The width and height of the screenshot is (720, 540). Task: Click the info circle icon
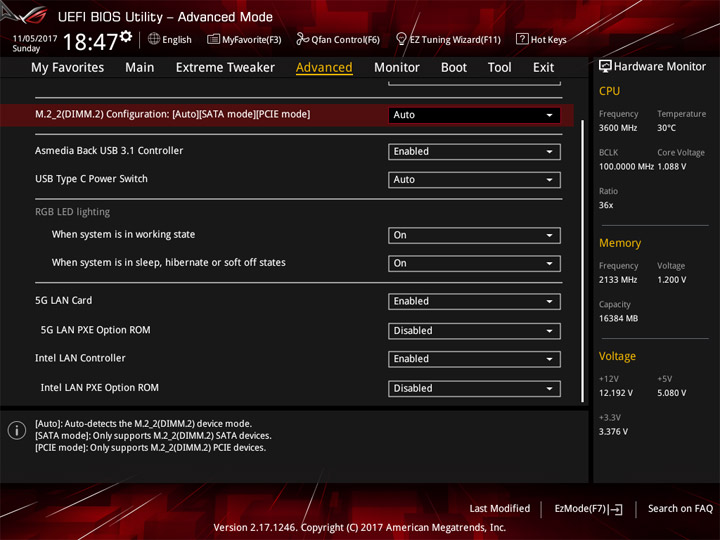pos(17,431)
